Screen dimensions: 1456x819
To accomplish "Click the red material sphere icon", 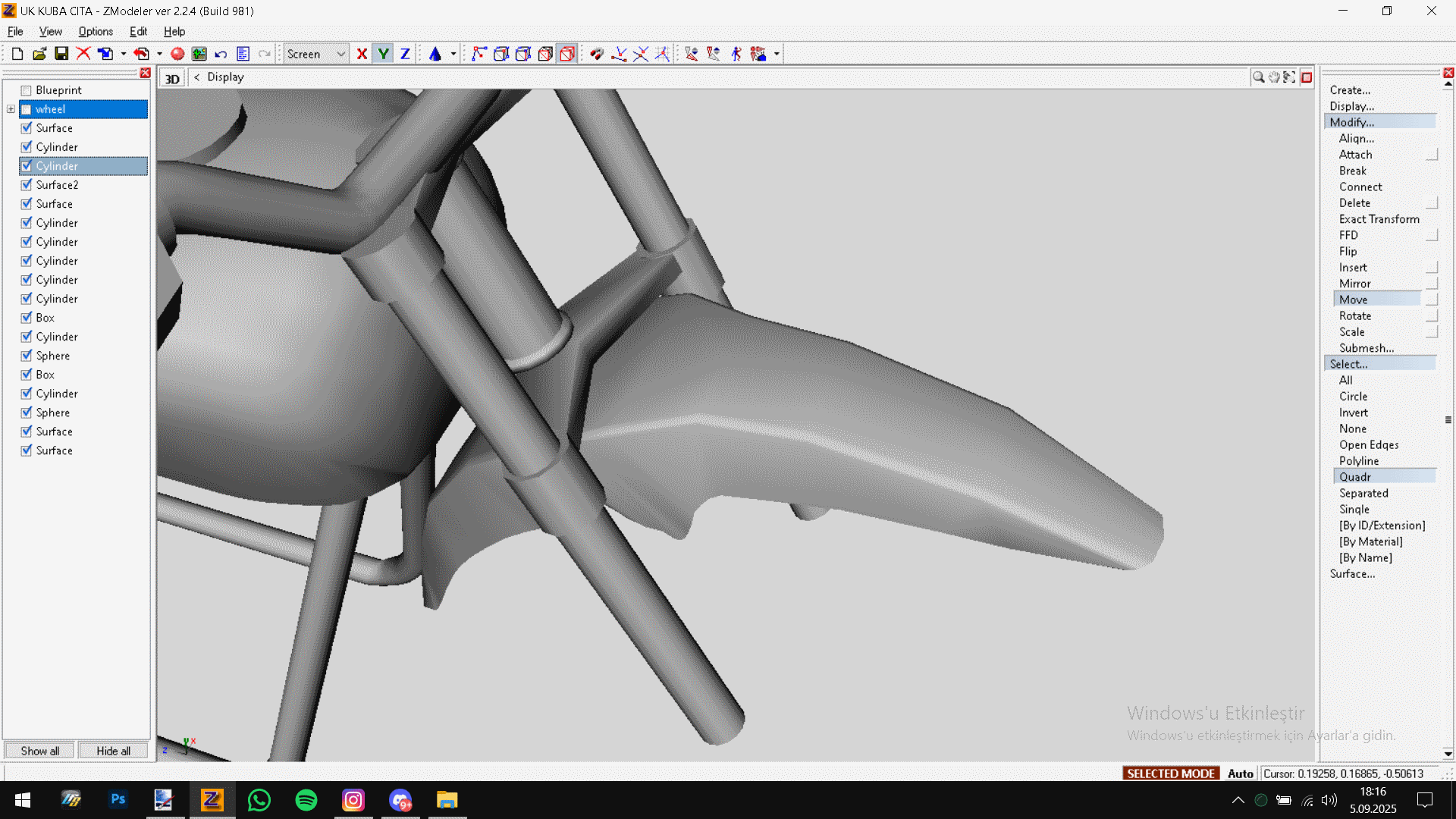I will (x=177, y=54).
